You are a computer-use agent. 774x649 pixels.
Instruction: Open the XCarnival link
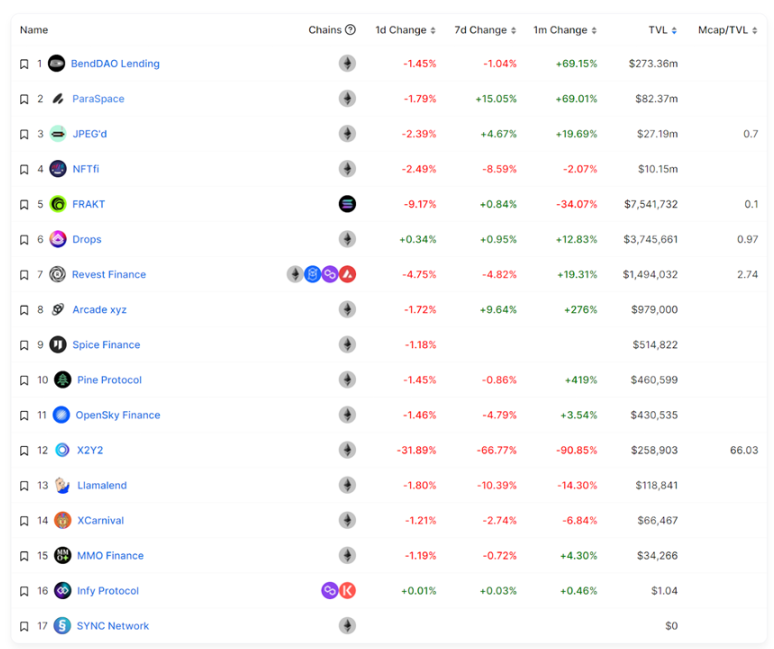pos(100,520)
